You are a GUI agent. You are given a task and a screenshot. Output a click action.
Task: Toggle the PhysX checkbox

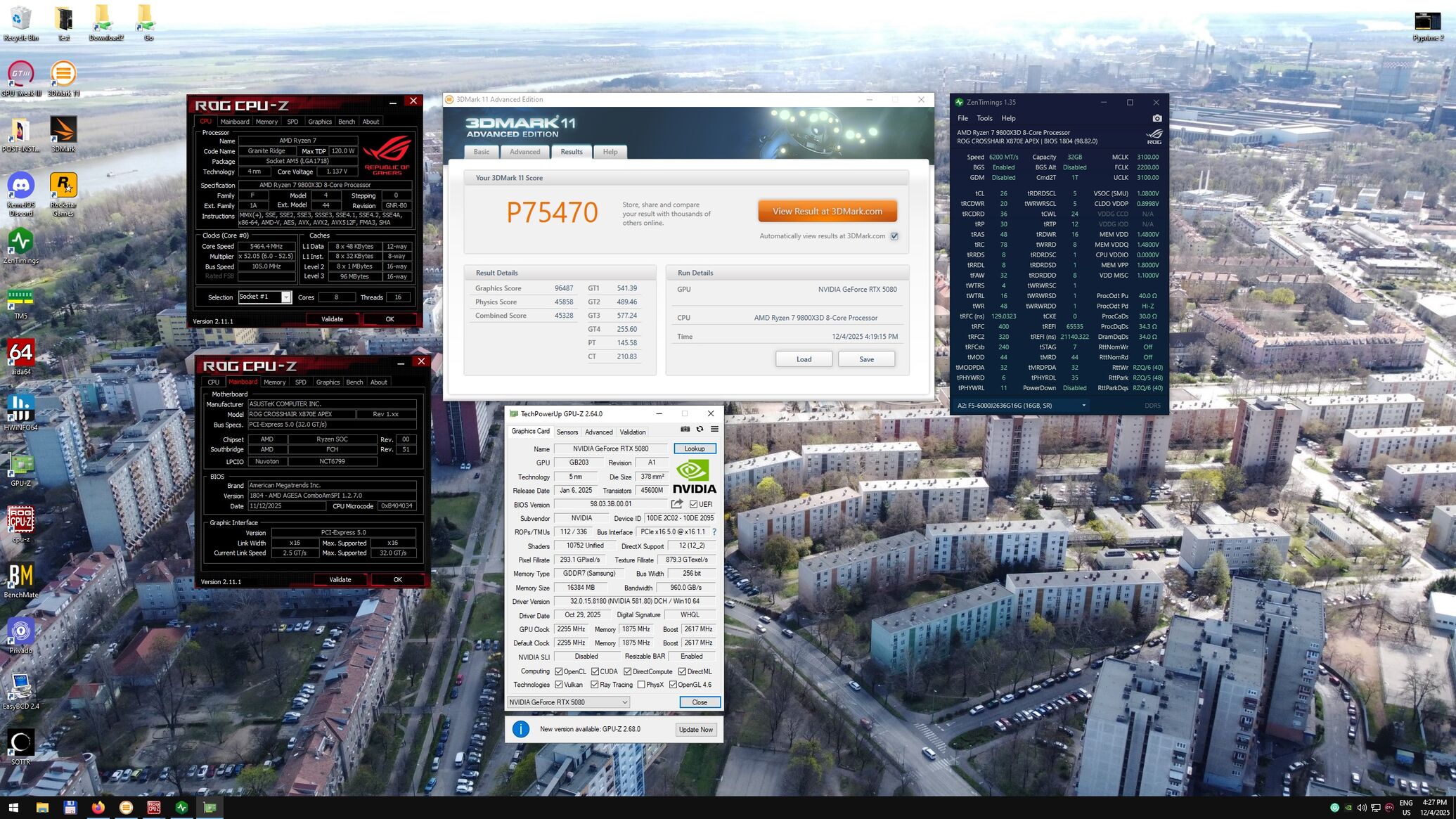pyautogui.click(x=641, y=685)
